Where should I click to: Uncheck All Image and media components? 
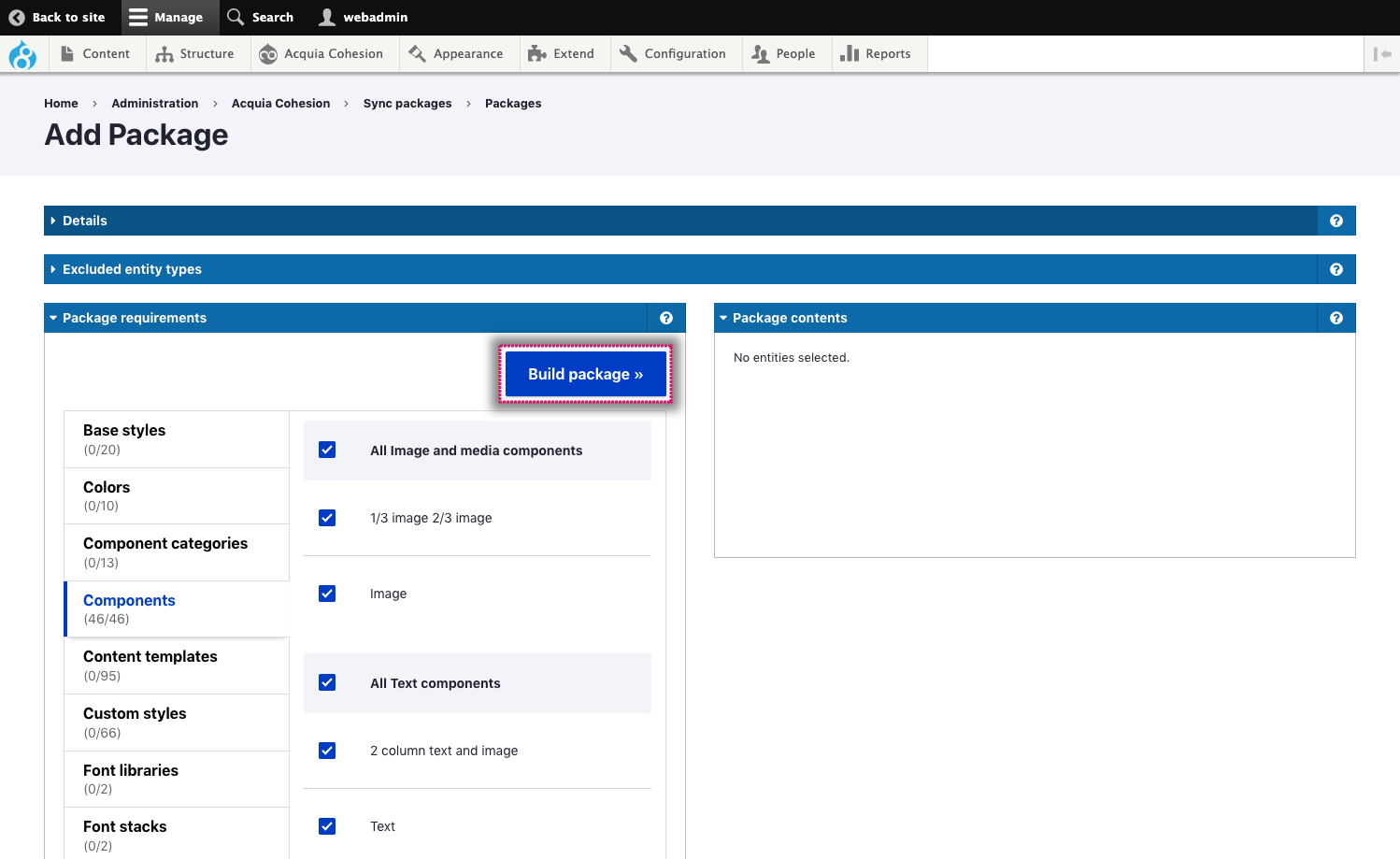click(327, 450)
